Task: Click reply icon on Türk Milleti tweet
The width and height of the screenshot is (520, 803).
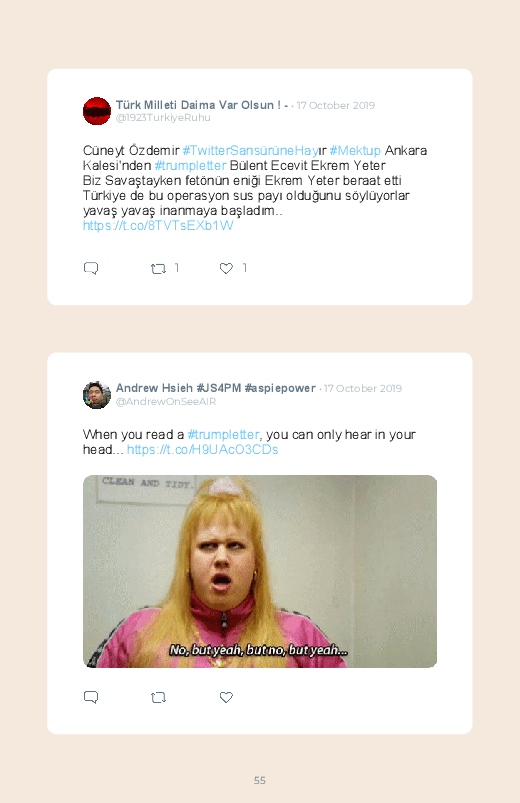Action: [x=91, y=268]
